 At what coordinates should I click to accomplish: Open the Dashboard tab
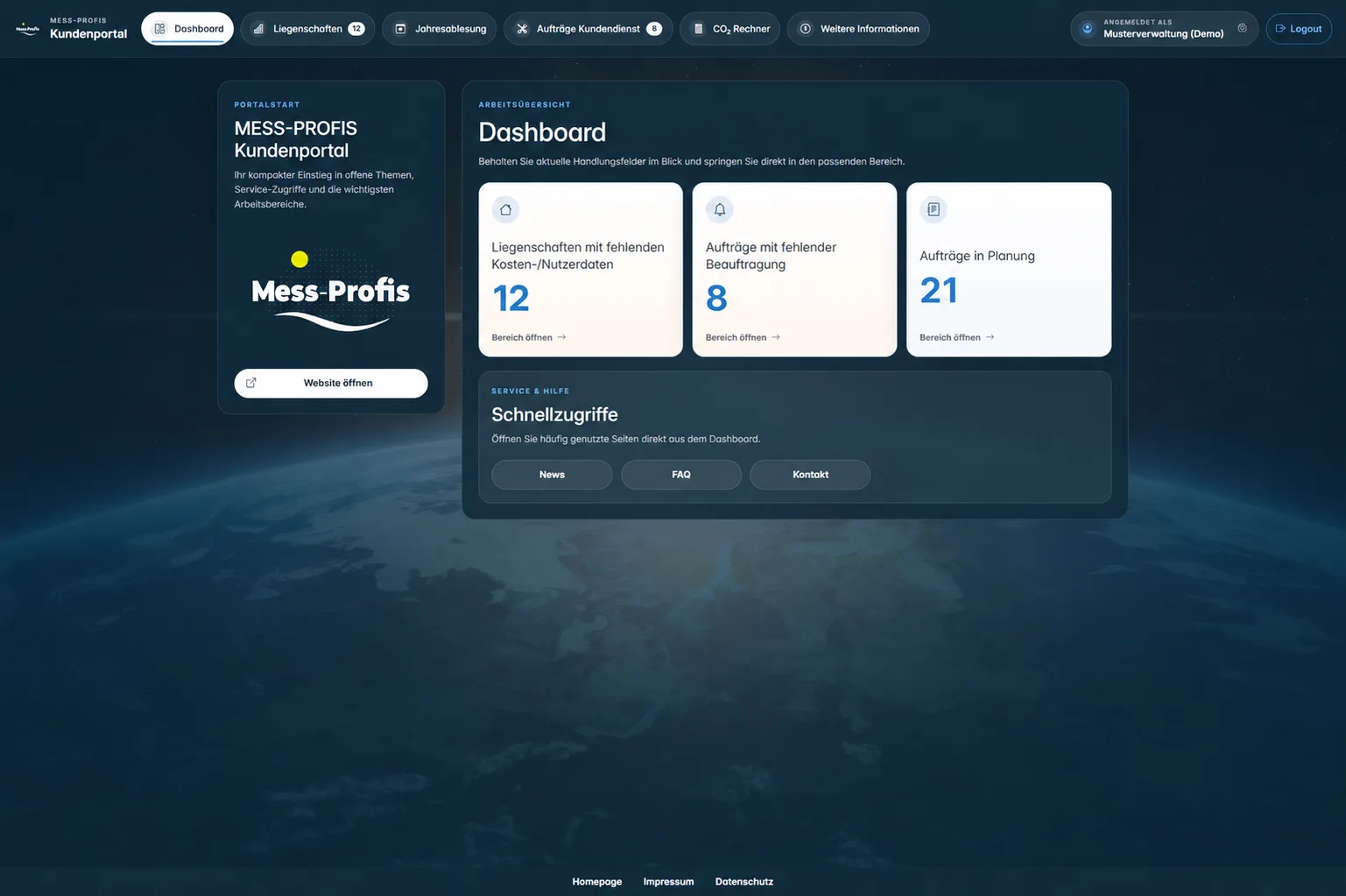[x=187, y=29]
